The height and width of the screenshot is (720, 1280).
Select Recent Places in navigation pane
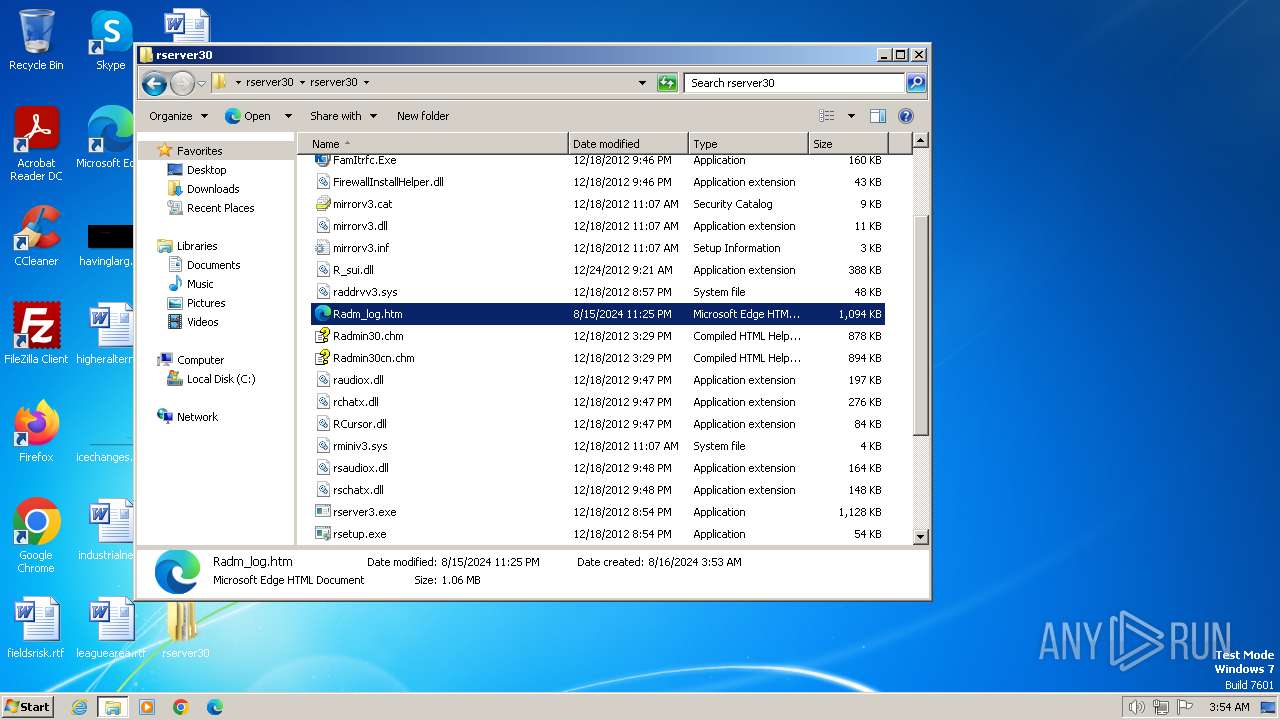click(220, 208)
